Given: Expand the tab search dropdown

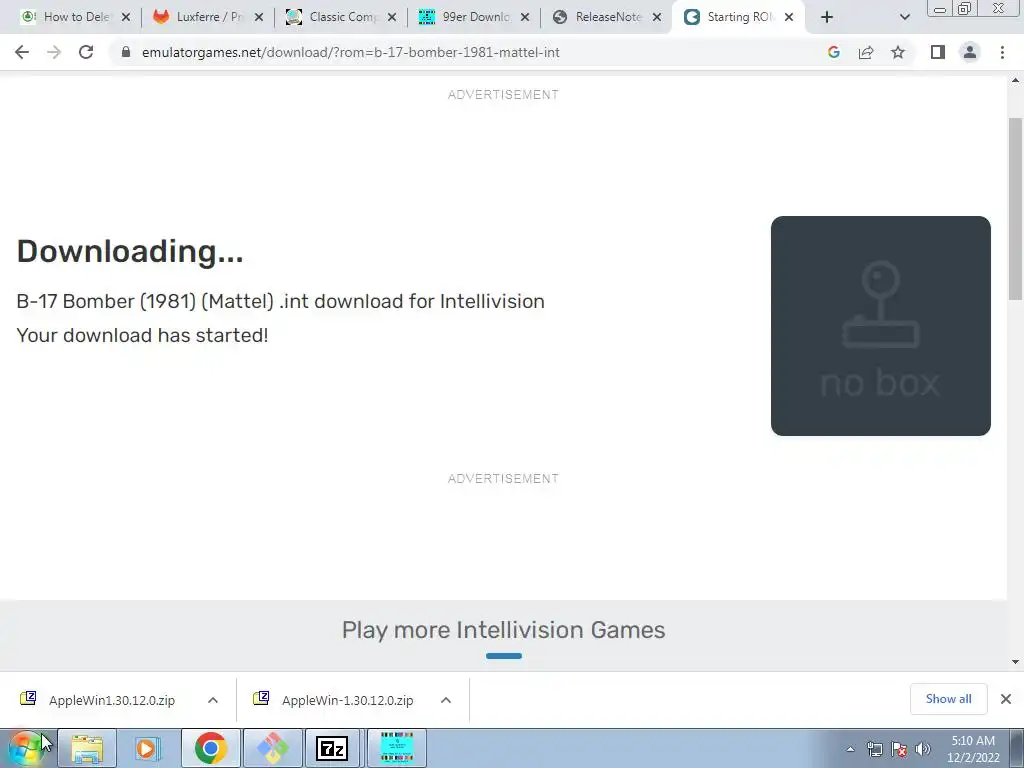Looking at the screenshot, I should pos(904,17).
